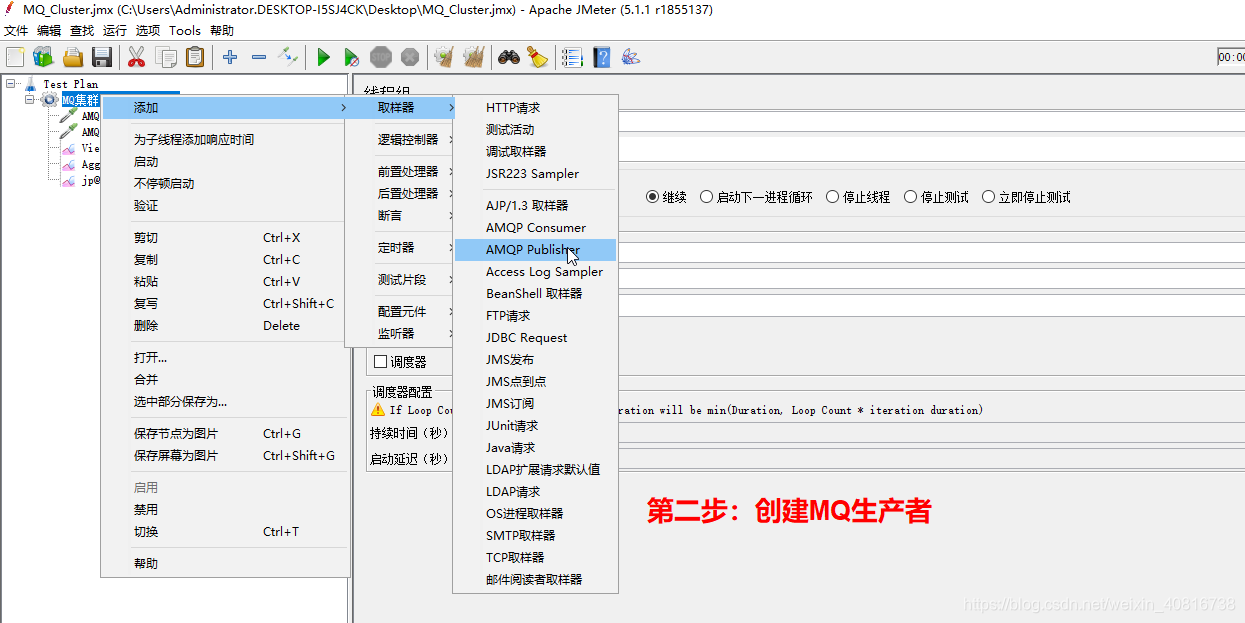Screen dimensions: 1245x623
Task: Choose JDBC Request sampler
Action: click(536, 337)
